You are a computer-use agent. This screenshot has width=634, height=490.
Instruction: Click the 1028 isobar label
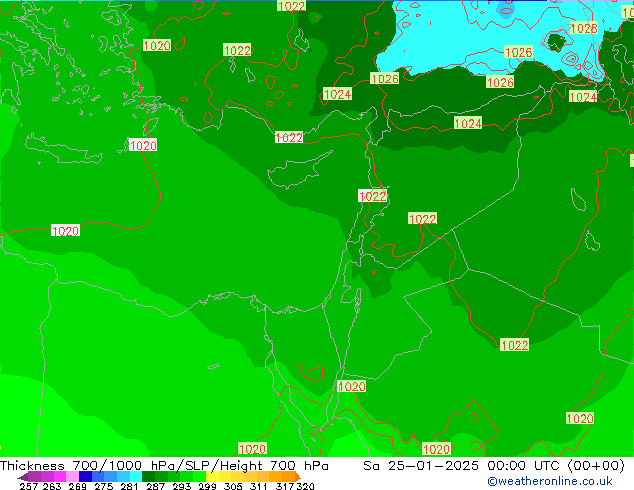583,28
